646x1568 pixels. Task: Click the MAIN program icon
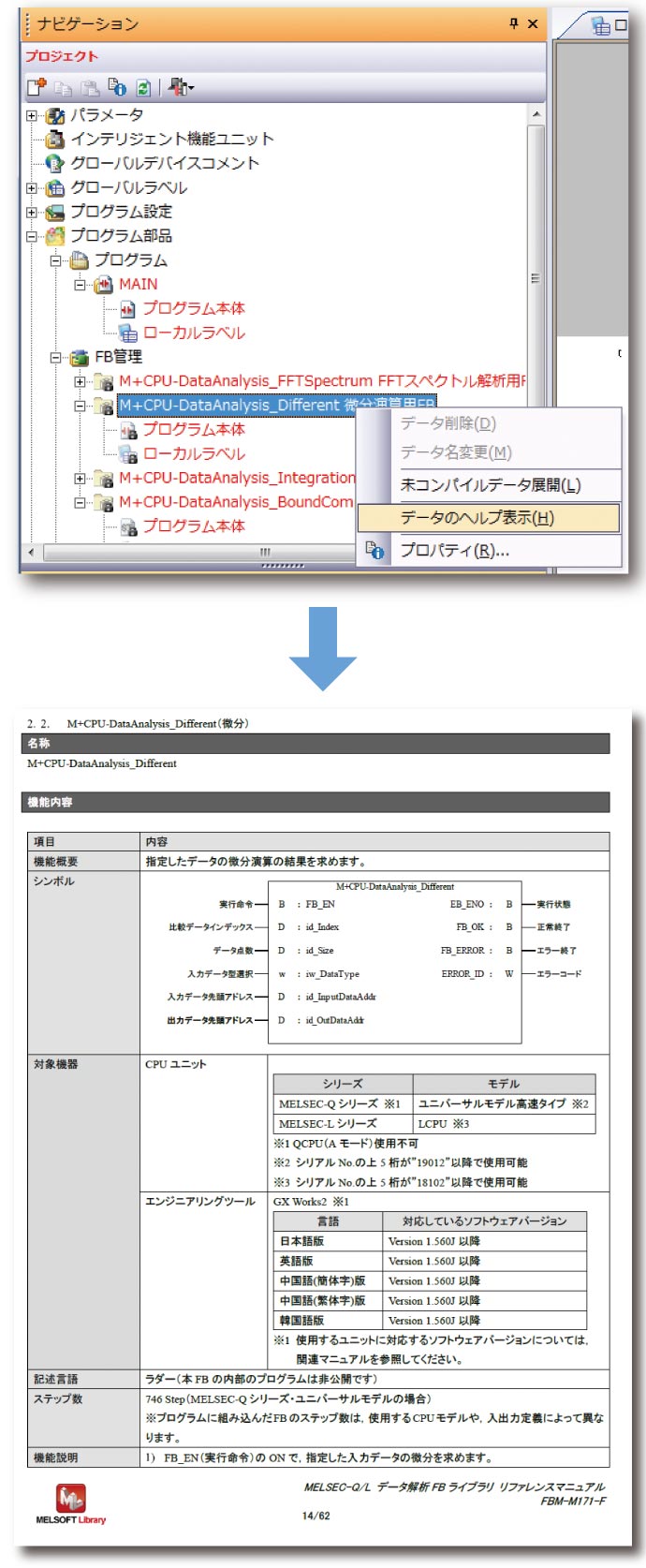104,285
